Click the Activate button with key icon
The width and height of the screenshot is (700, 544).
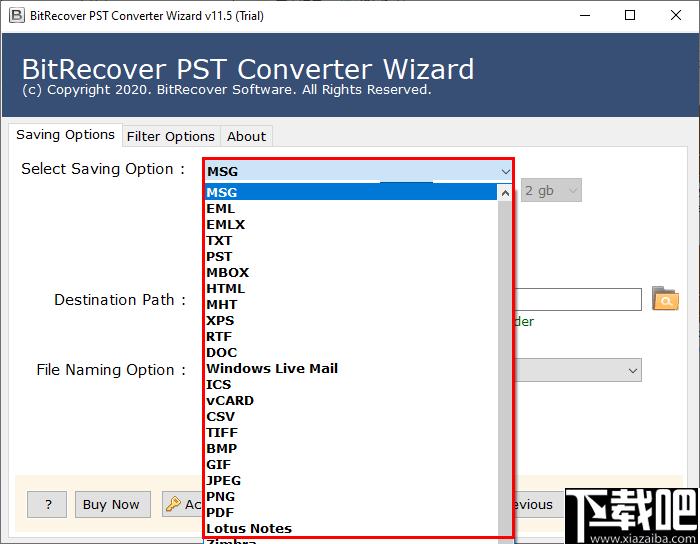coord(183,505)
